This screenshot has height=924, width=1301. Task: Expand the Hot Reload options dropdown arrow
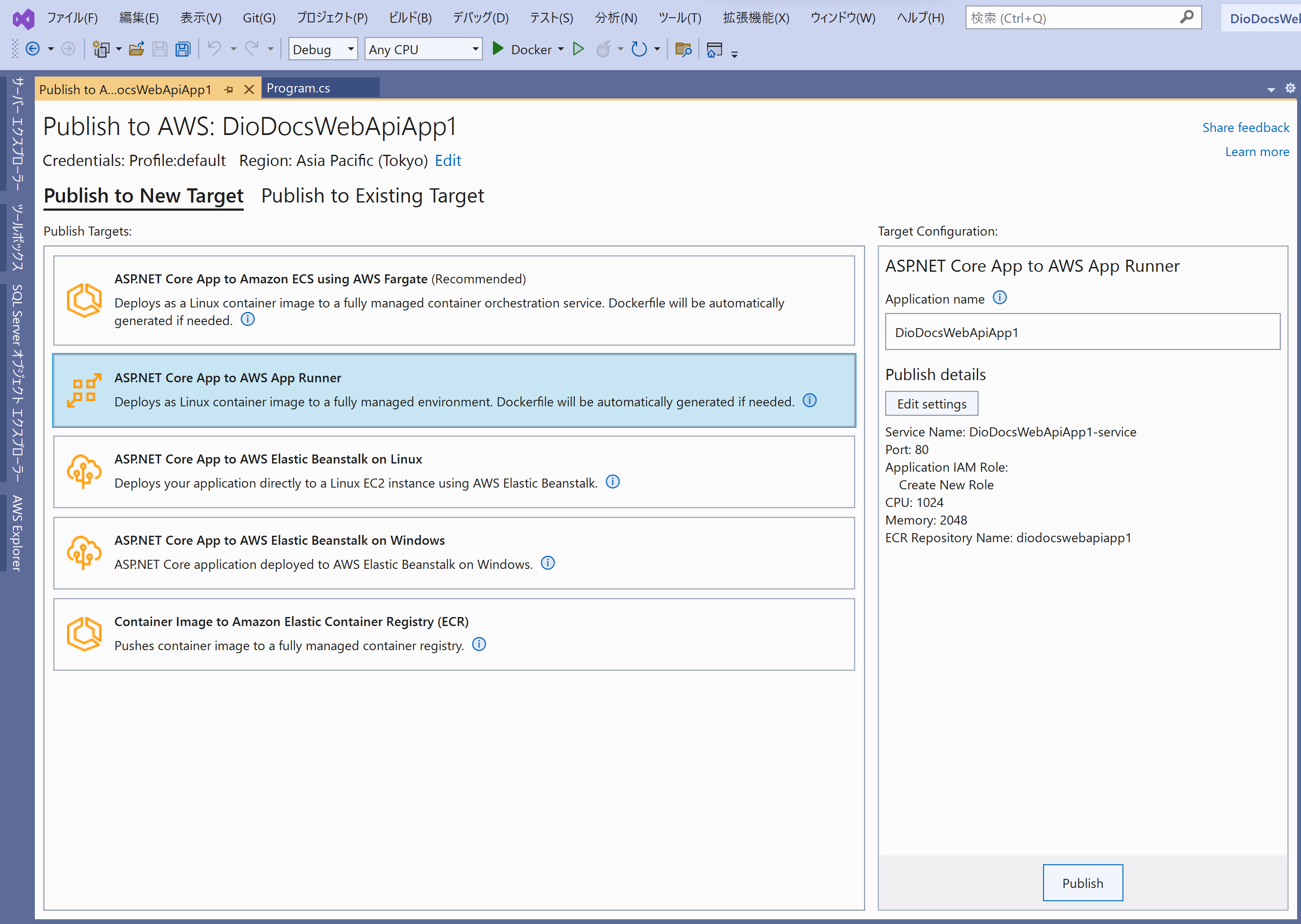(x=620, y=49)
